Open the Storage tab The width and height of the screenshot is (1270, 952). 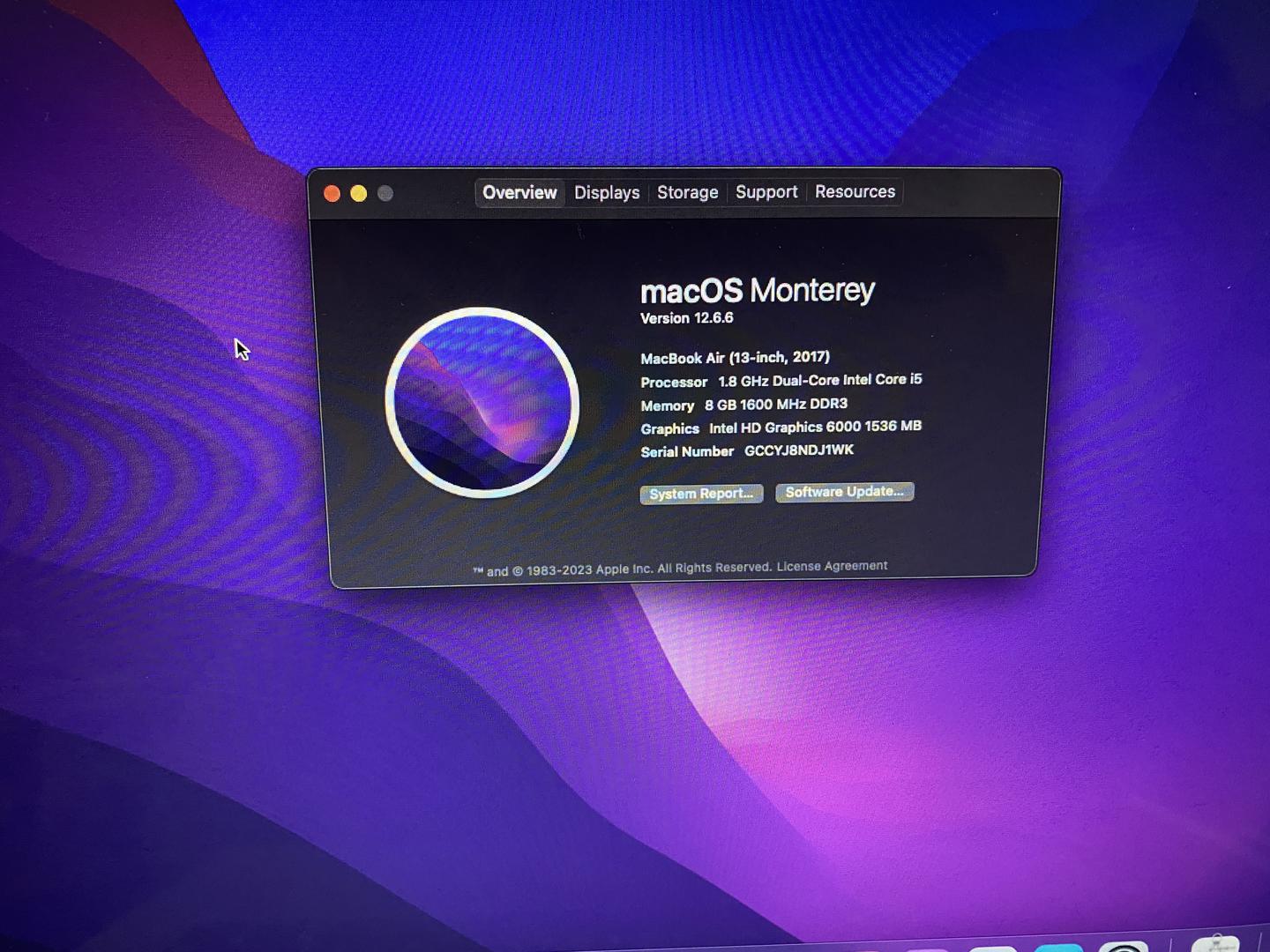[x=687, y=192]
